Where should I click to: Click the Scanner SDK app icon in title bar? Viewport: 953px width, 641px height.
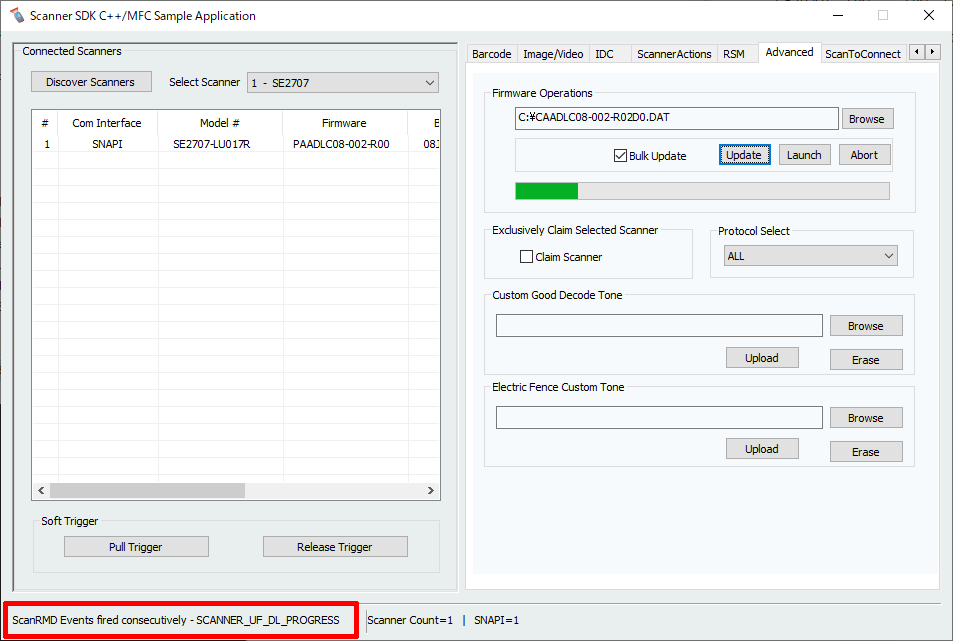pyautogui.click(x=15, y=15)
